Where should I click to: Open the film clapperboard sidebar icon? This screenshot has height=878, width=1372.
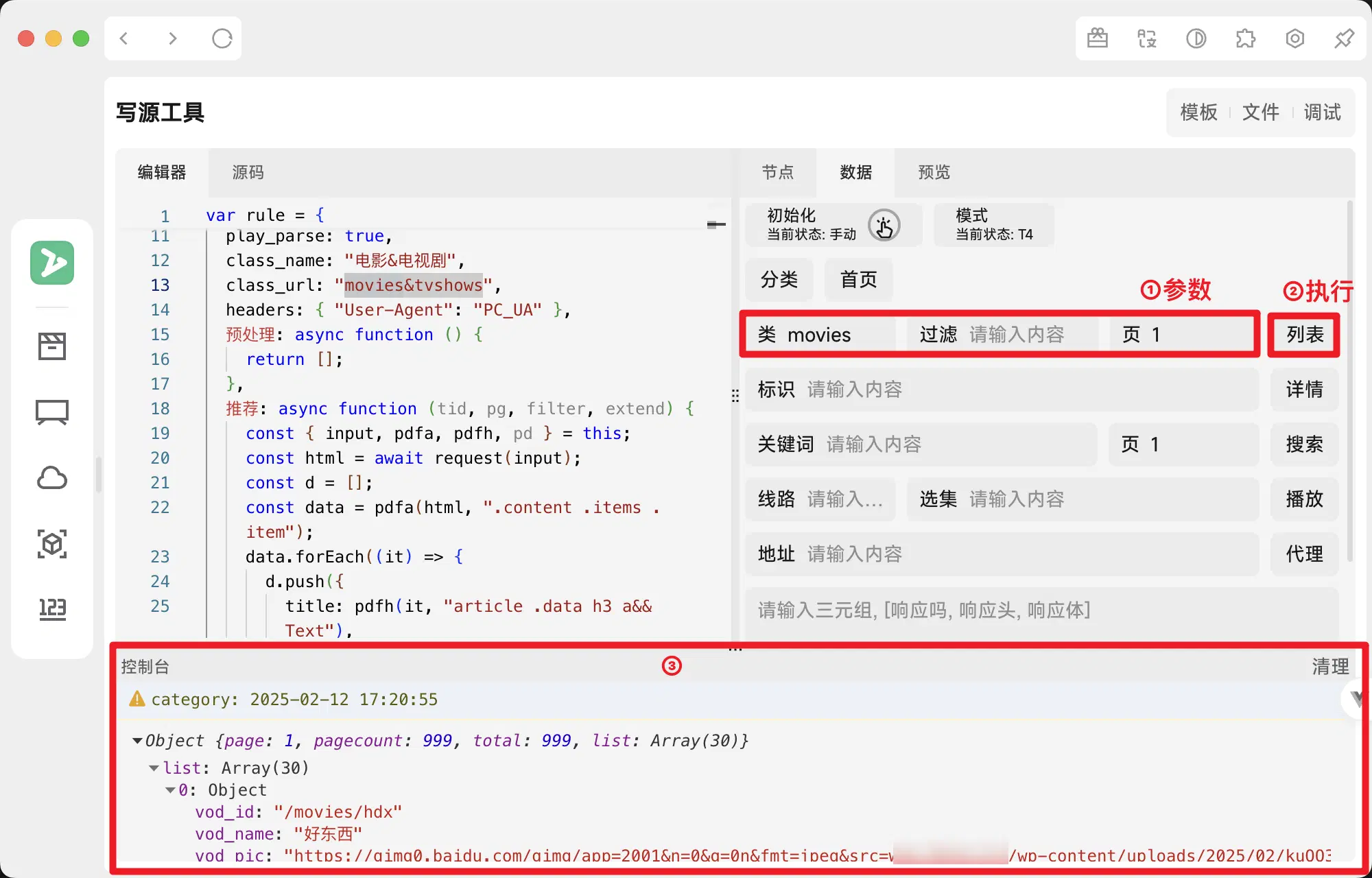pos(52,346)
